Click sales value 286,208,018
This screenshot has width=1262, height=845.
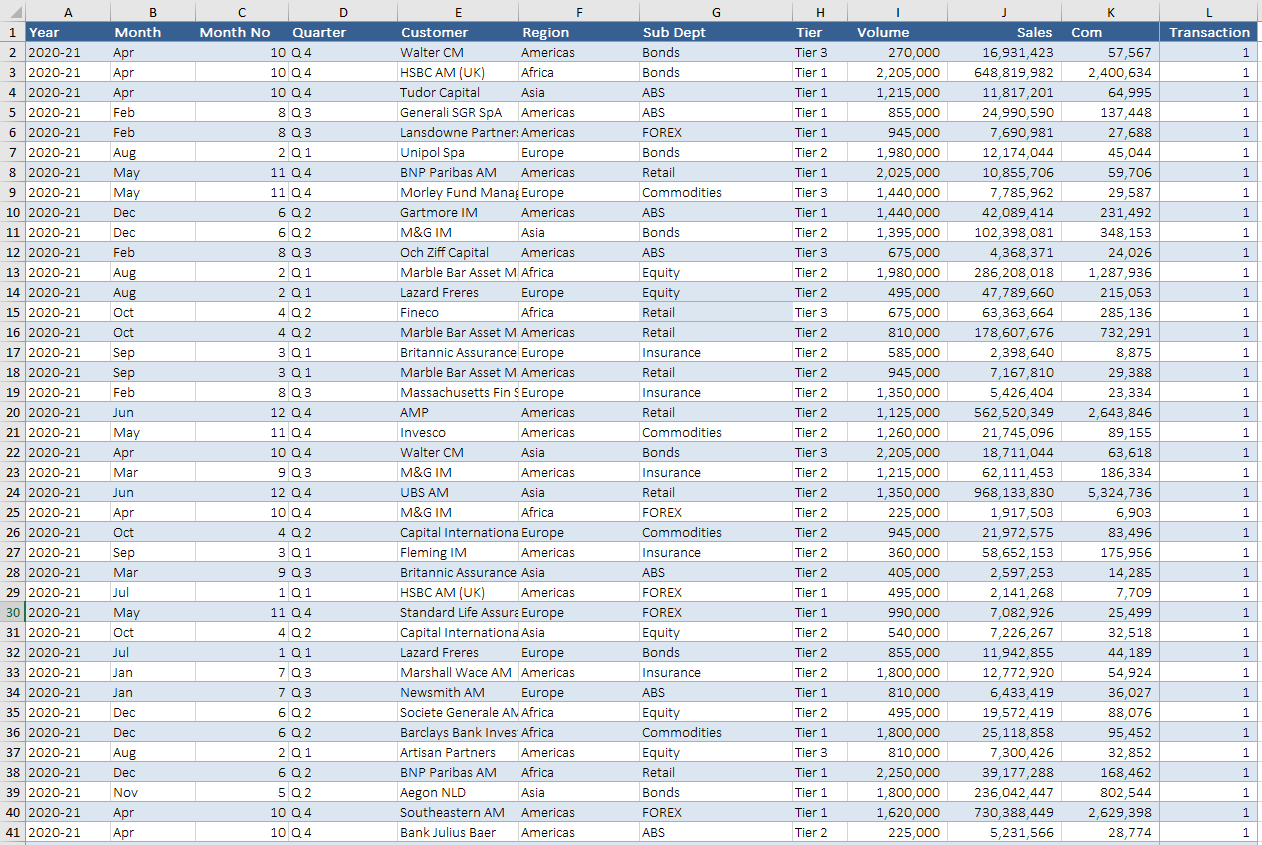pos(1003,272)
